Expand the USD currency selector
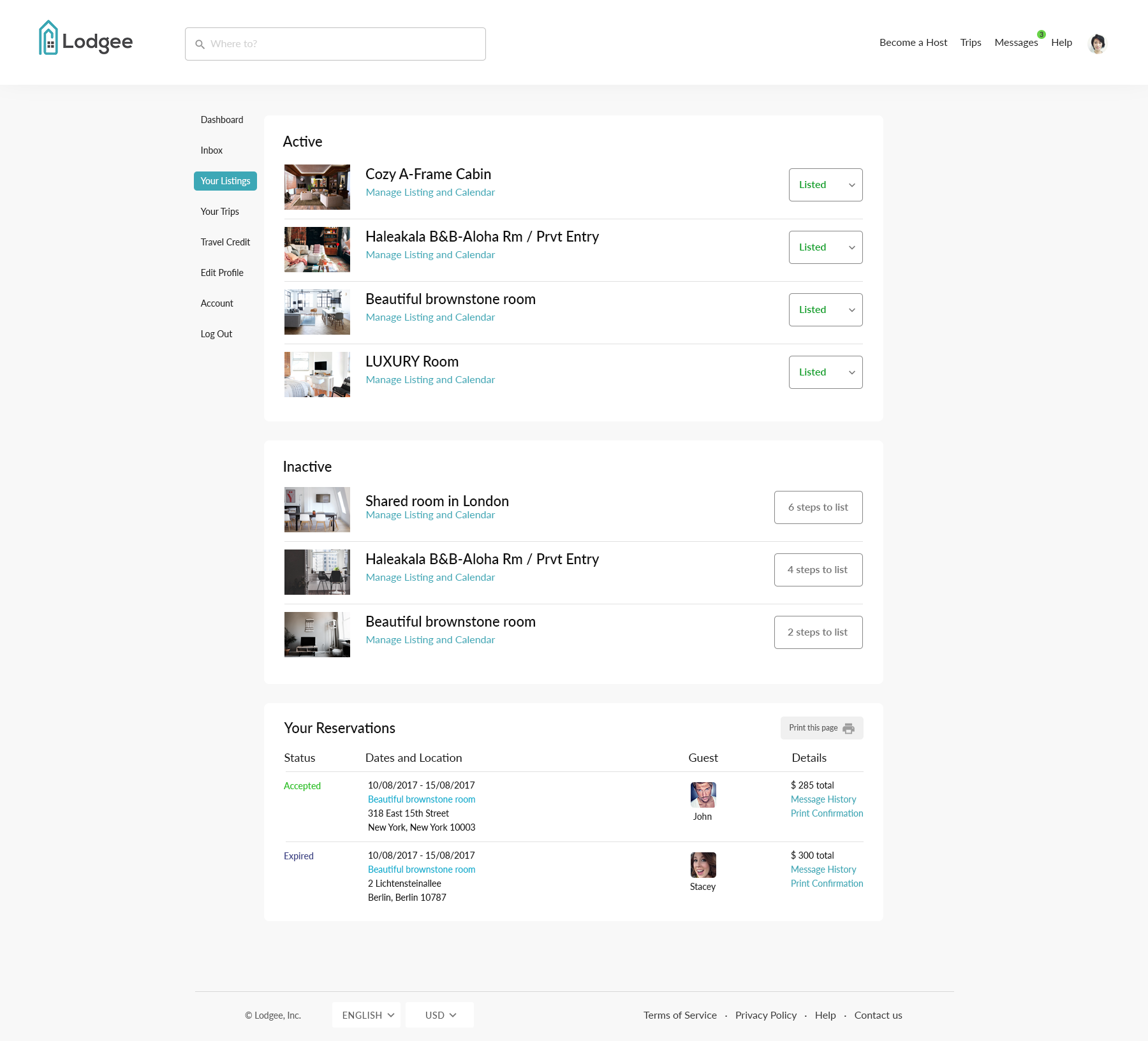 (x=439, y=1015)
